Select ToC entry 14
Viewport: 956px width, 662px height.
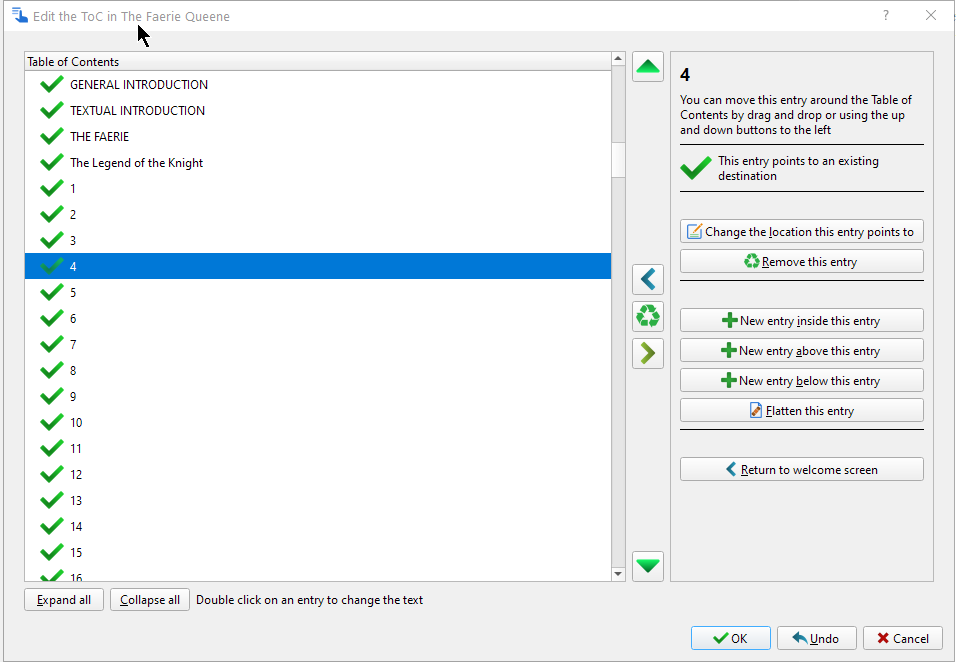click(x=318, y=527)
